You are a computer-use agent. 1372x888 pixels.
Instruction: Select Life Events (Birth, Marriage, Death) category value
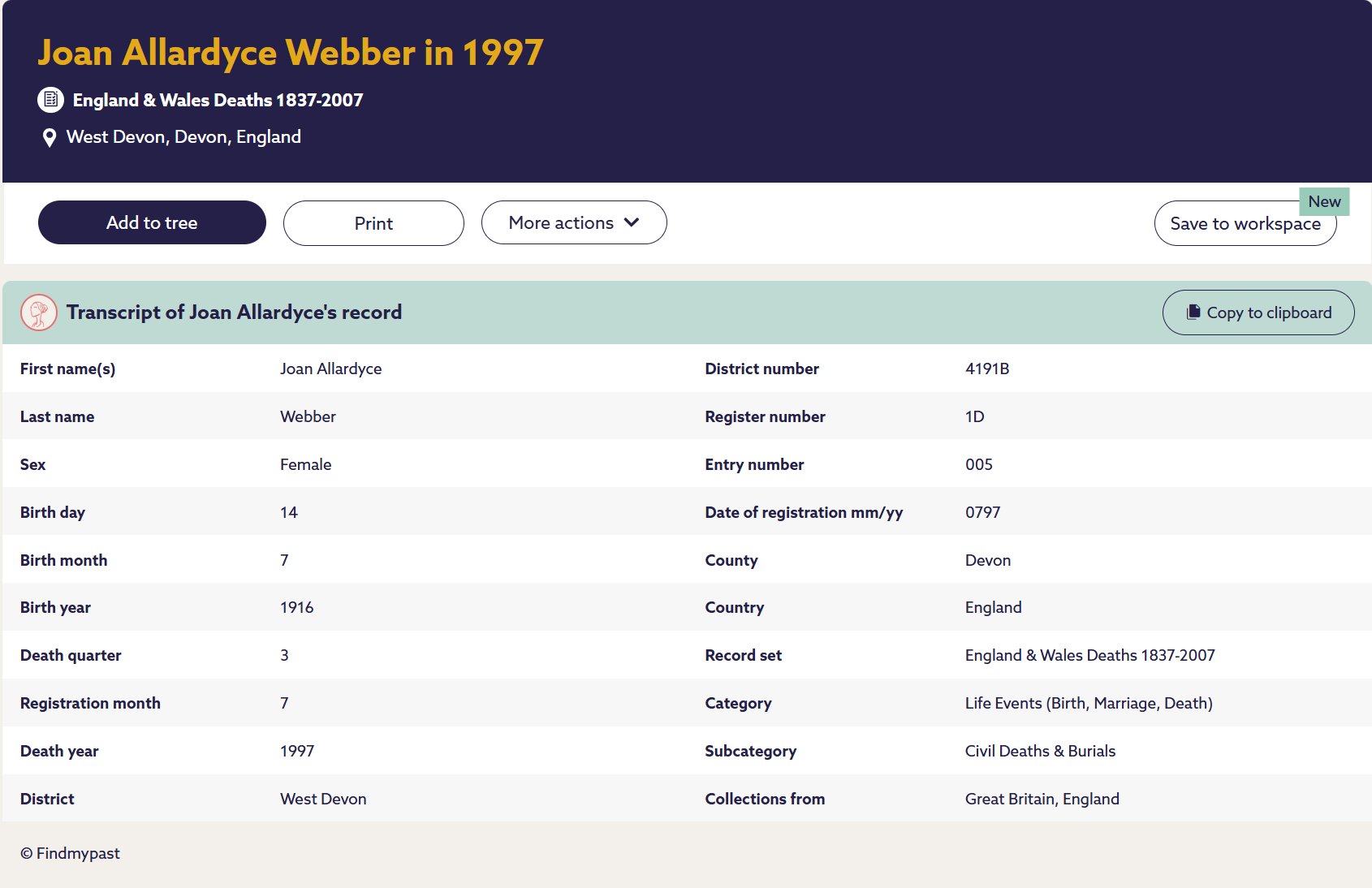(x=1089, y=703)
